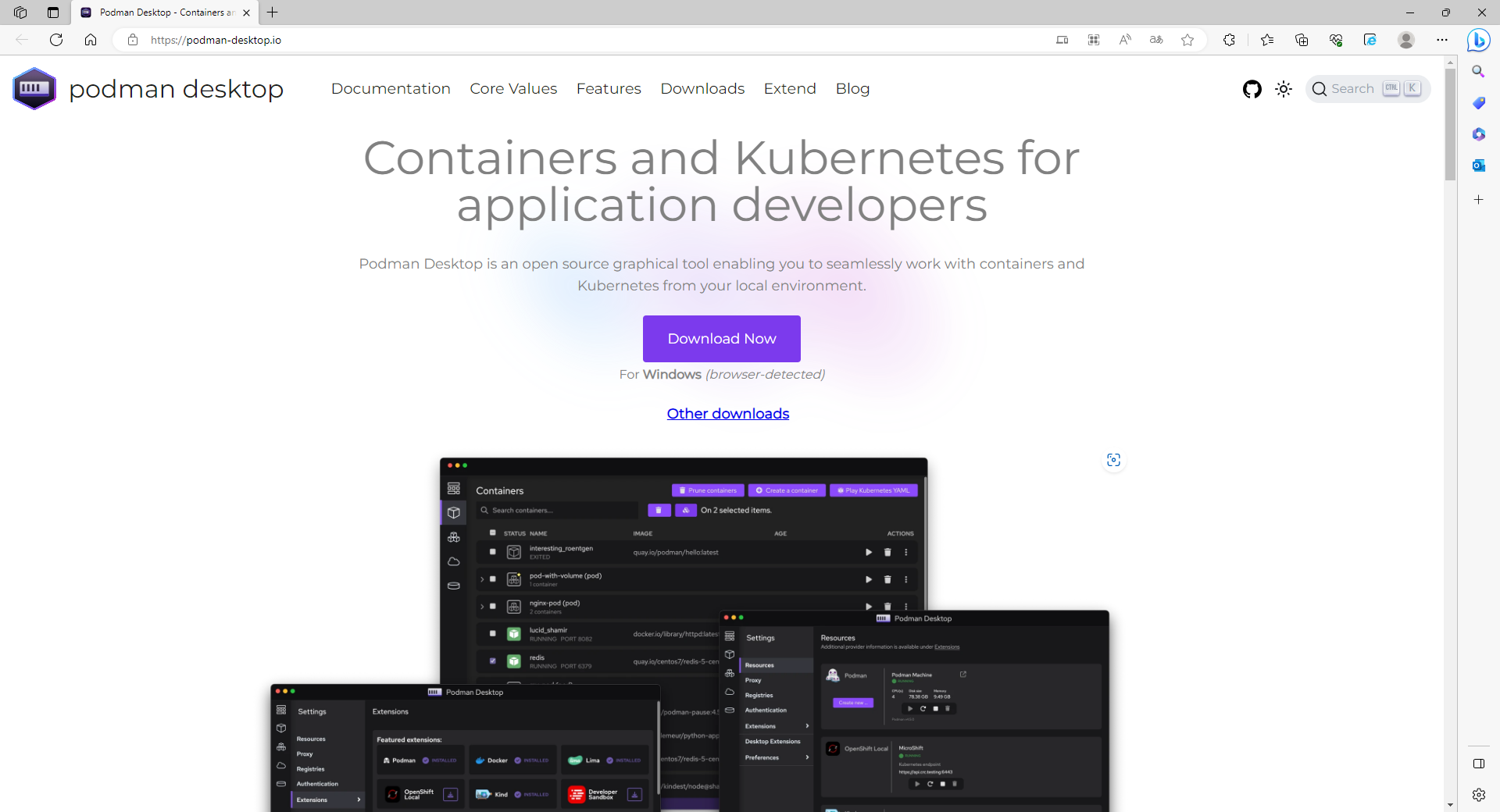The width and height of the screenshot is (1500, 812).
Task: Open the Features menu item
Action: coord(609,89)
